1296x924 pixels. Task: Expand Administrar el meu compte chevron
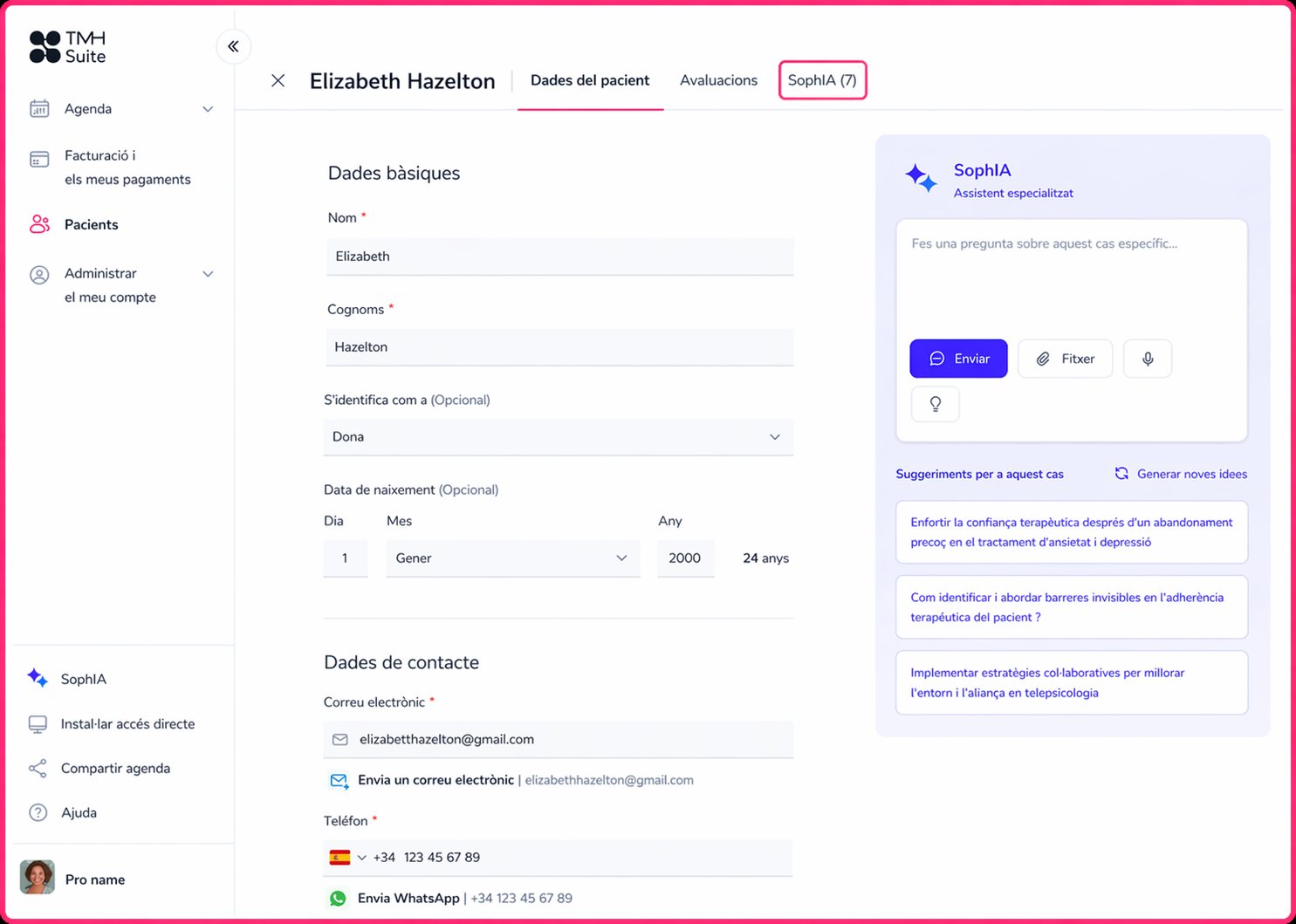pos(208,274)
